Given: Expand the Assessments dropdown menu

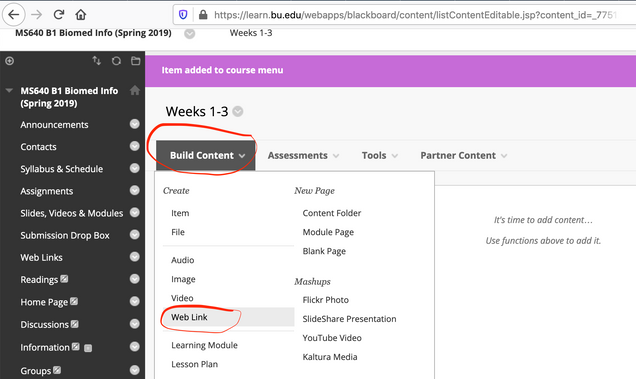Looking at the screenshot, I should pyautogui.click(x=303, y=155).
